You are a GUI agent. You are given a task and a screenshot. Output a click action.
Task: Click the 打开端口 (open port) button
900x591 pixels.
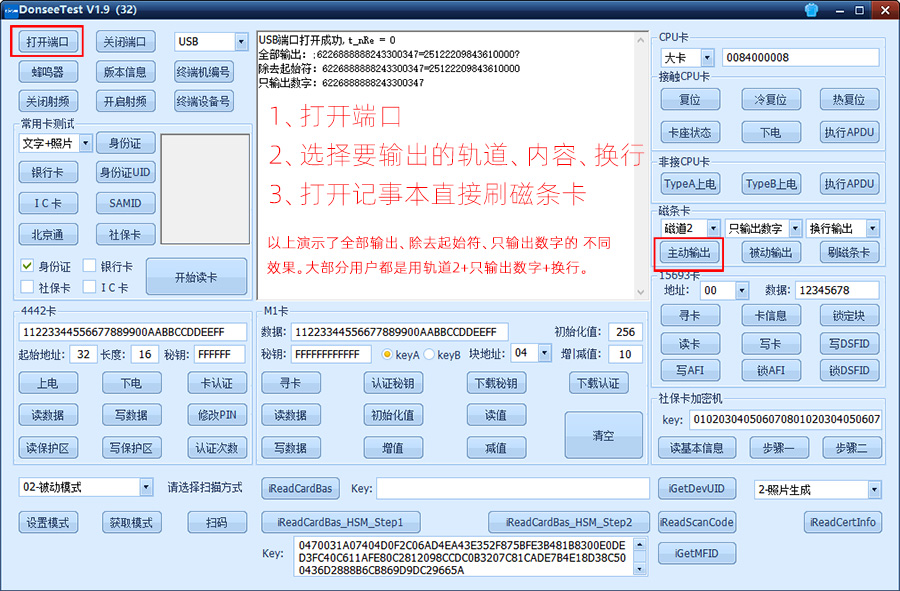click(x=48, y=42)
